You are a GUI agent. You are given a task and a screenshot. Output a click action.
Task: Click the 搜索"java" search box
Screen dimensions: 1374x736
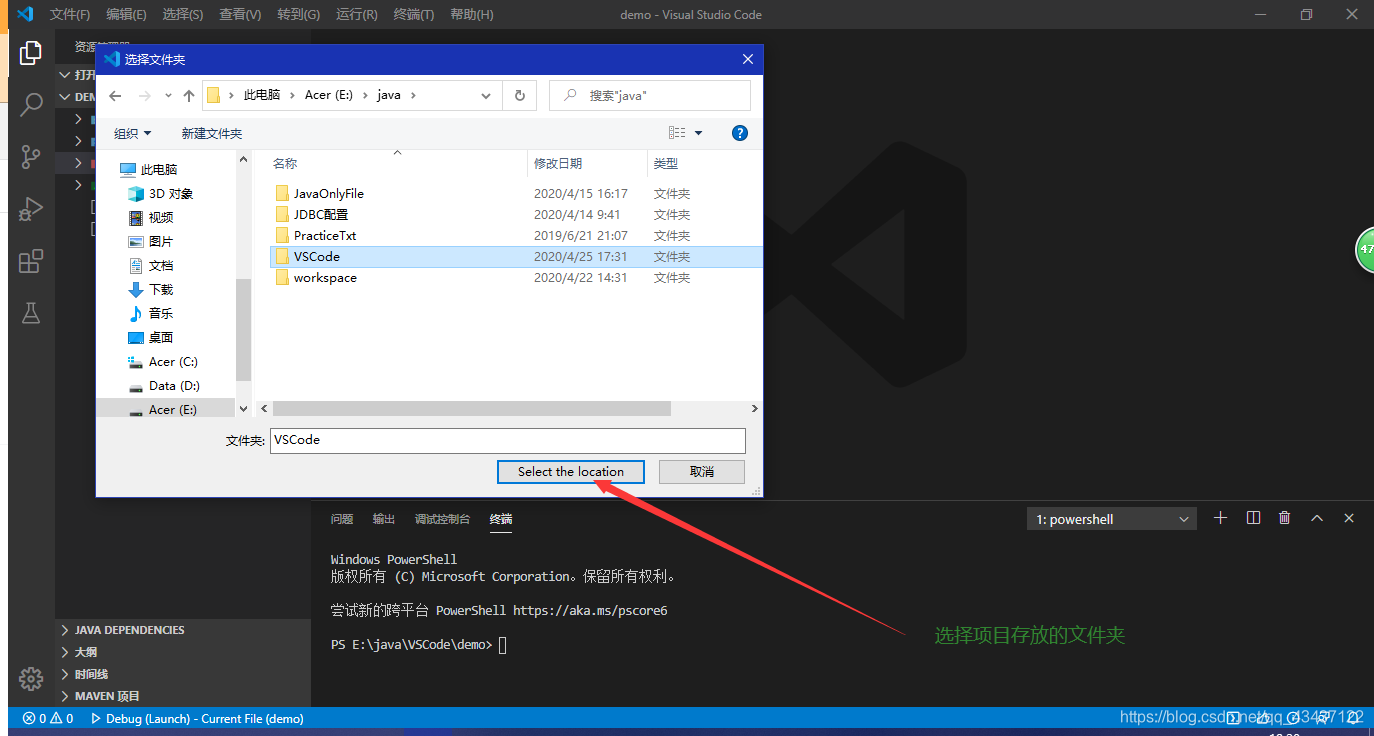pos(650,95)
